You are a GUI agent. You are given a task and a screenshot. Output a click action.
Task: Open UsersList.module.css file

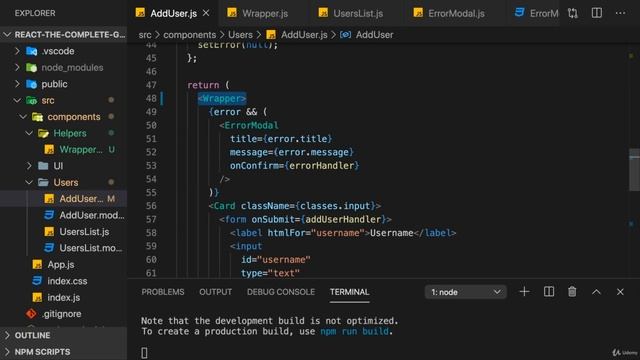point(91,248)
